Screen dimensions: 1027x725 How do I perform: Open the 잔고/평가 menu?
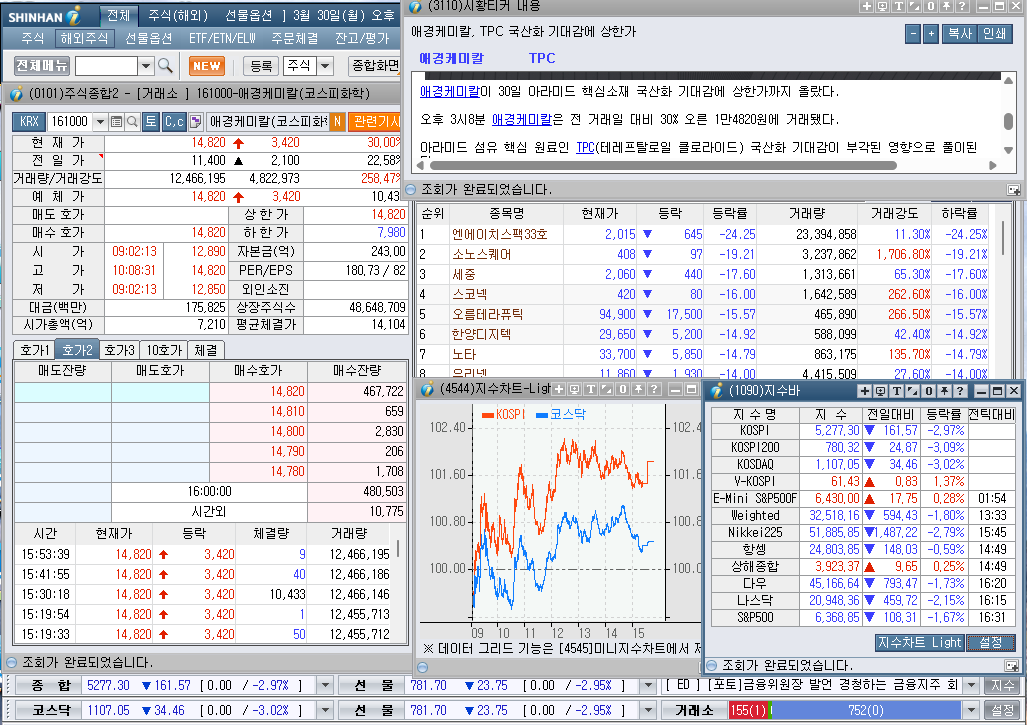tap(362, 39)
